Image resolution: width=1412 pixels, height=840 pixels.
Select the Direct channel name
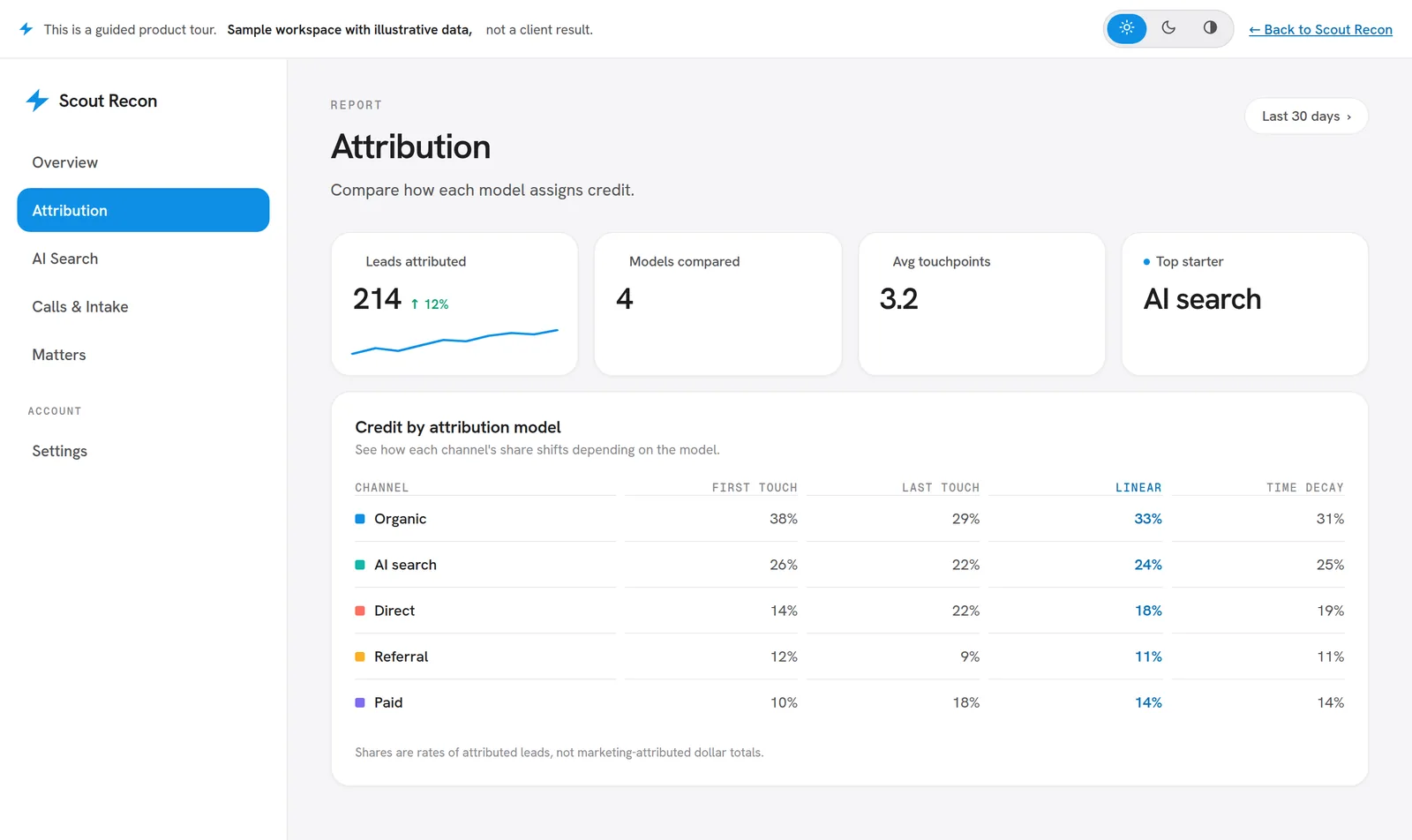point(394,611)
